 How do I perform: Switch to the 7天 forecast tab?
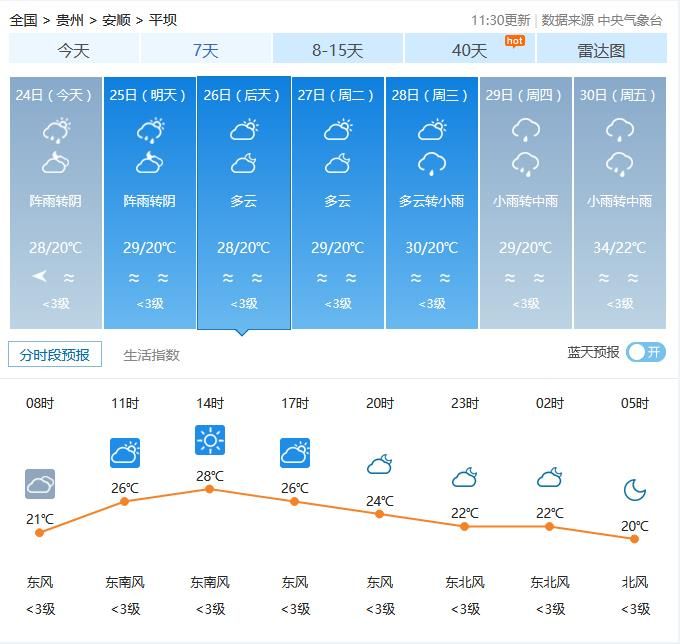point(206,50)
